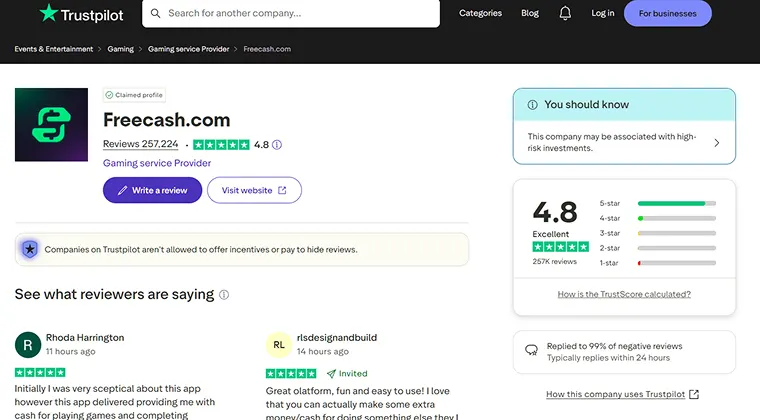760x420 pixels.
Task: Click the shield star icon in incentives notice
Action: [30, 249]
